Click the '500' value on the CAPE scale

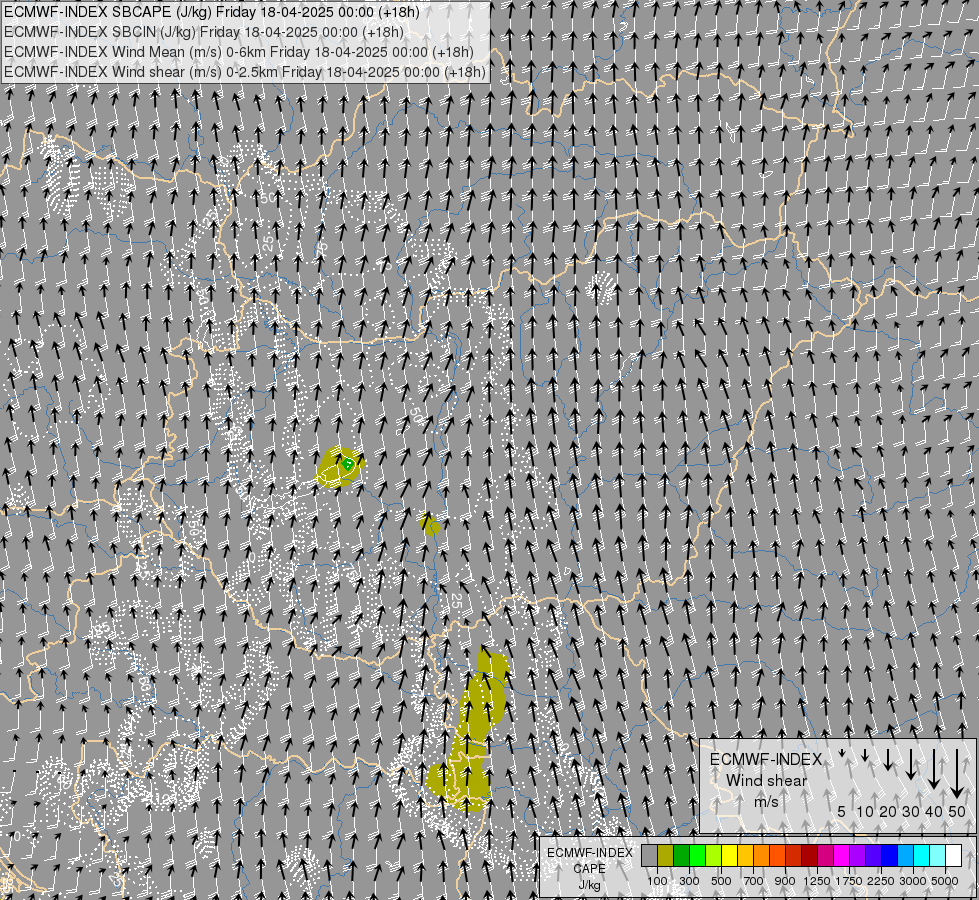pyautogui.click(x=721, y=881)
